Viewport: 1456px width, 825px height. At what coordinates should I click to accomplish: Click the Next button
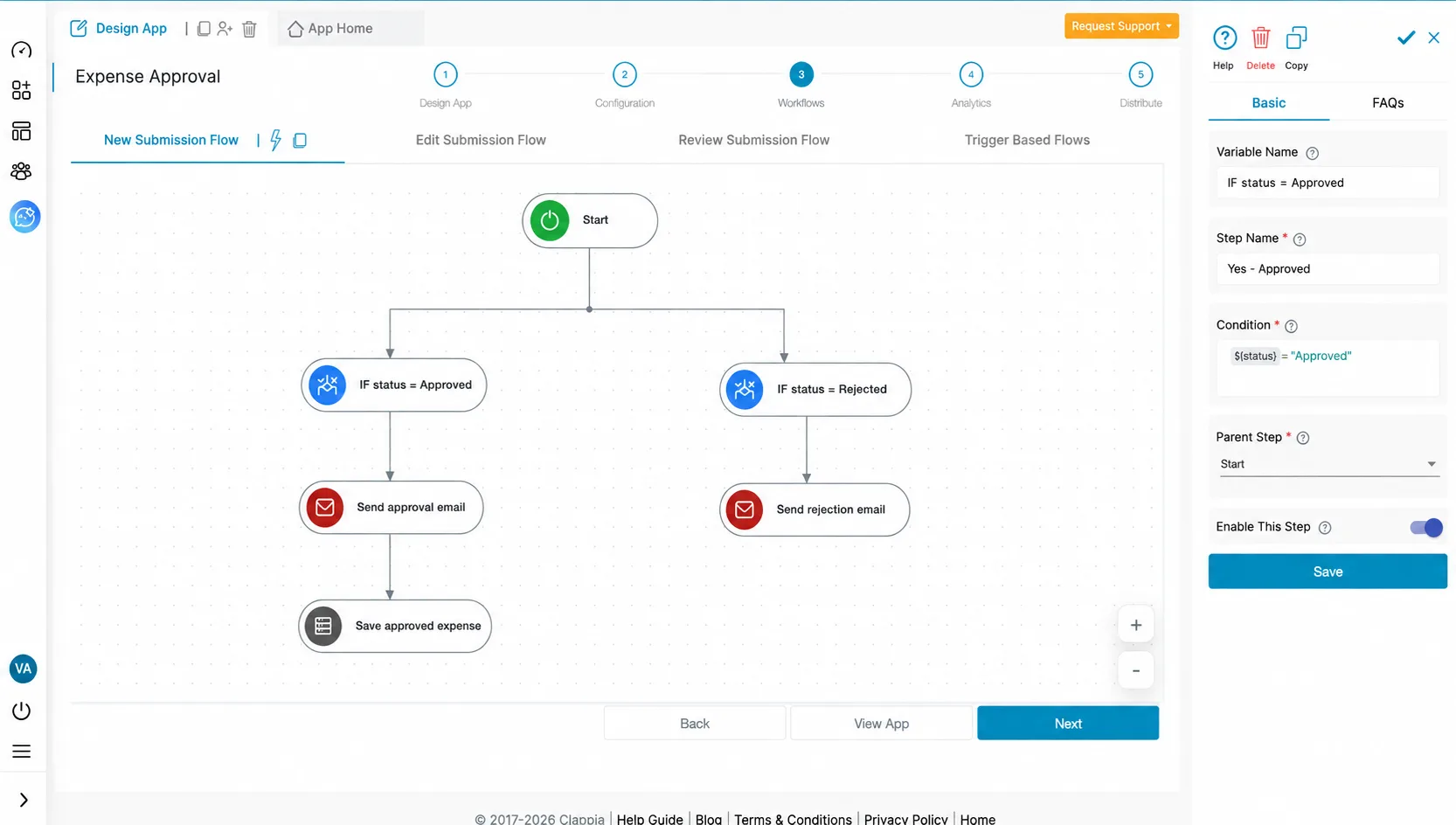[x=1068, y=724]
